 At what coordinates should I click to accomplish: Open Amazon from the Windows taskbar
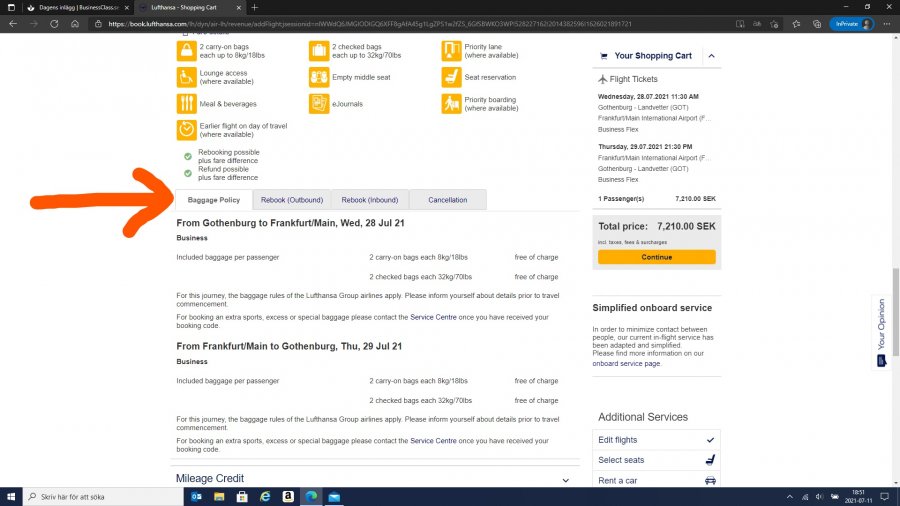[288, 496]
